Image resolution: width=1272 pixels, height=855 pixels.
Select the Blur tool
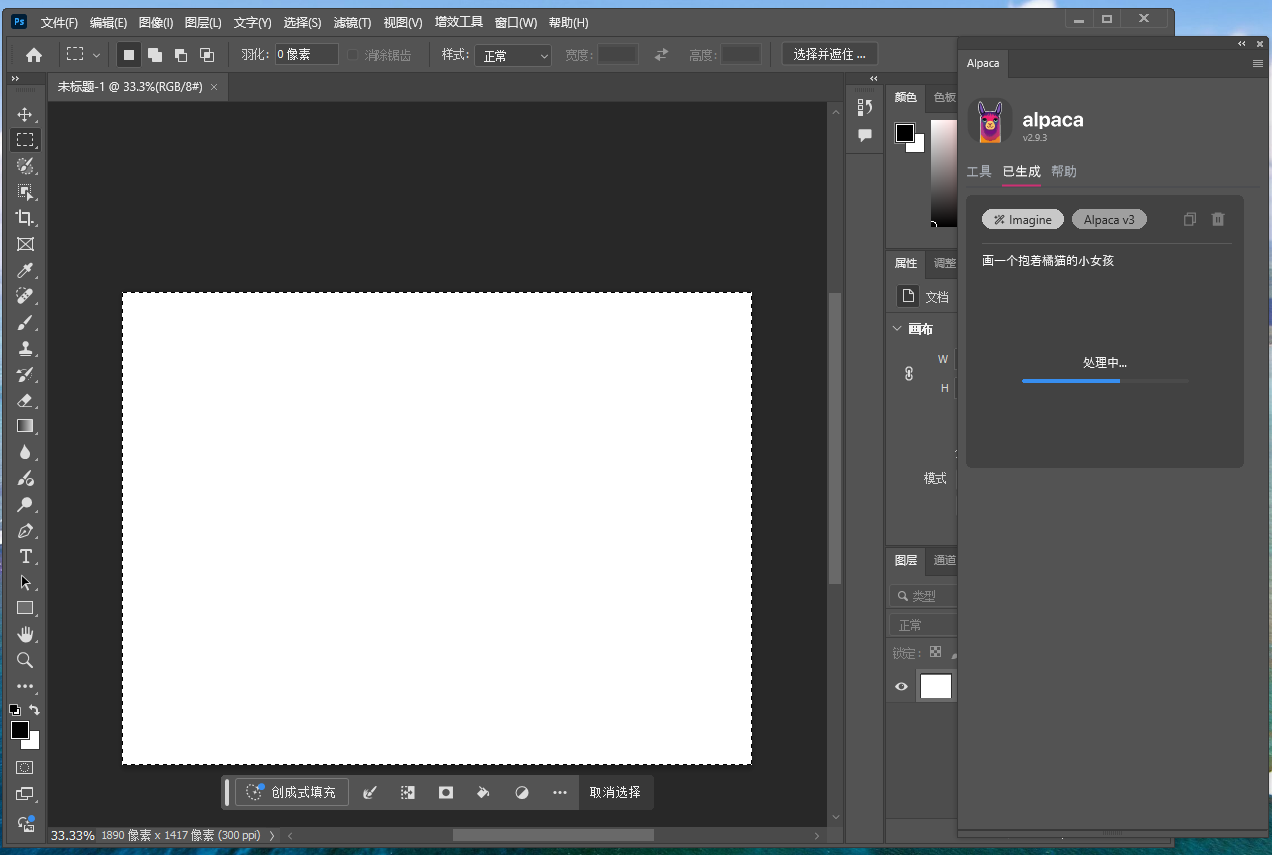(x=25, y=452)
